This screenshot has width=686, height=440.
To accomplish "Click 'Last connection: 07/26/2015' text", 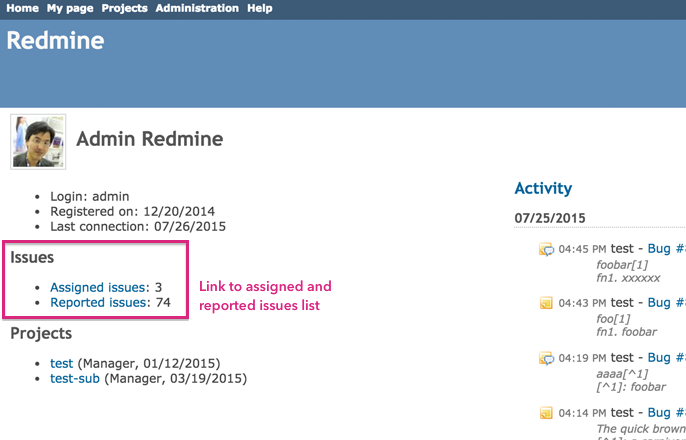I will (138, 227).
